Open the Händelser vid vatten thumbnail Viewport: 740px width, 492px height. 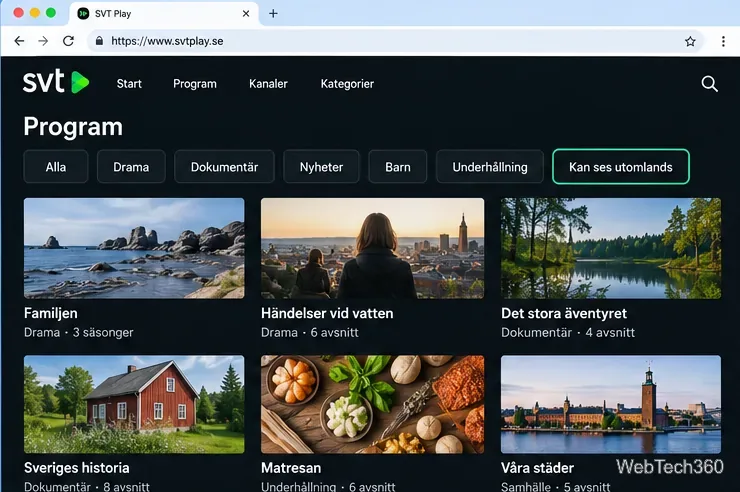372,248
